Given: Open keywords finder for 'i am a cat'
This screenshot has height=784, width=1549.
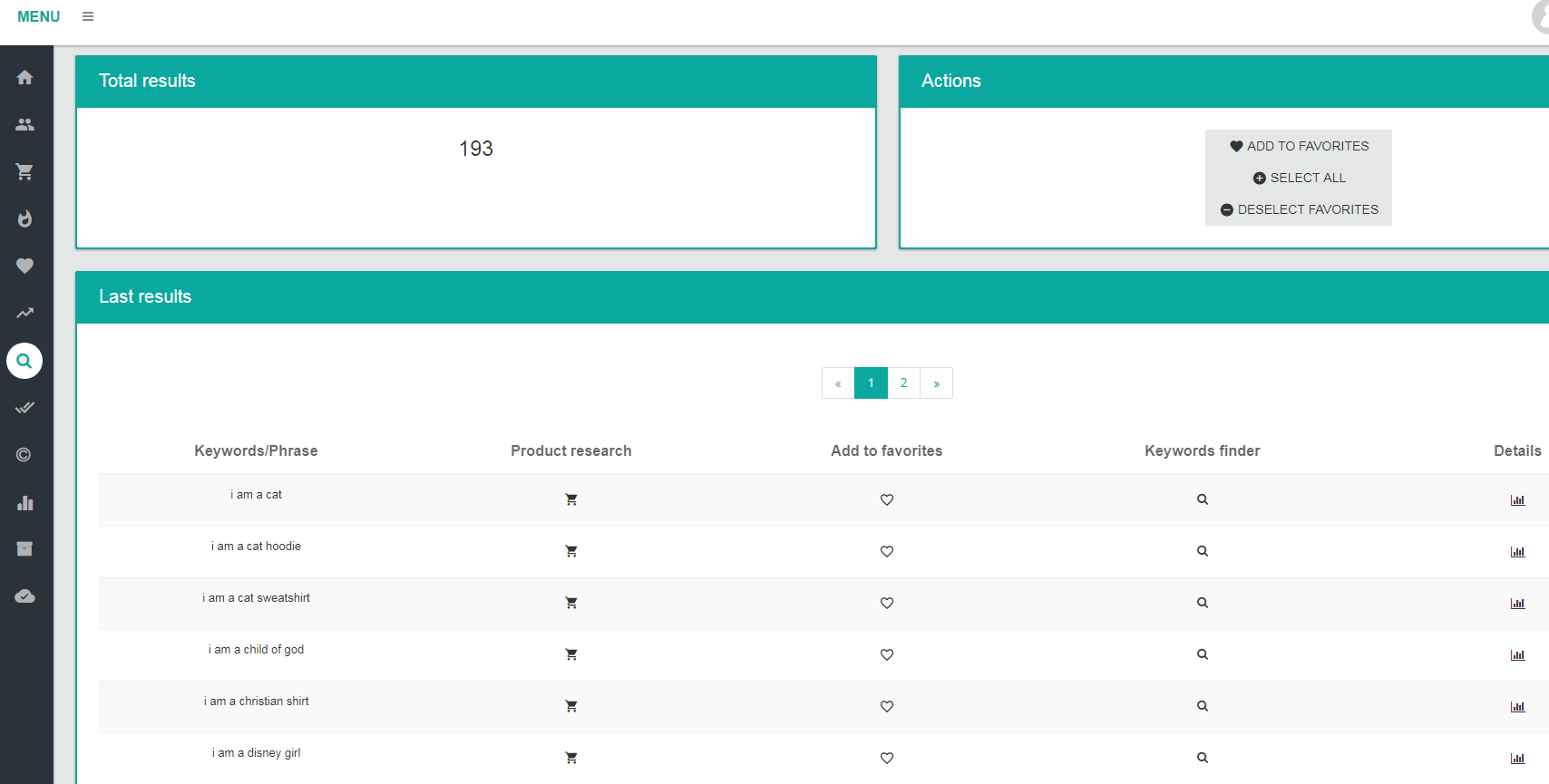Looking at the screenshot, I should tap(1203, 499).
